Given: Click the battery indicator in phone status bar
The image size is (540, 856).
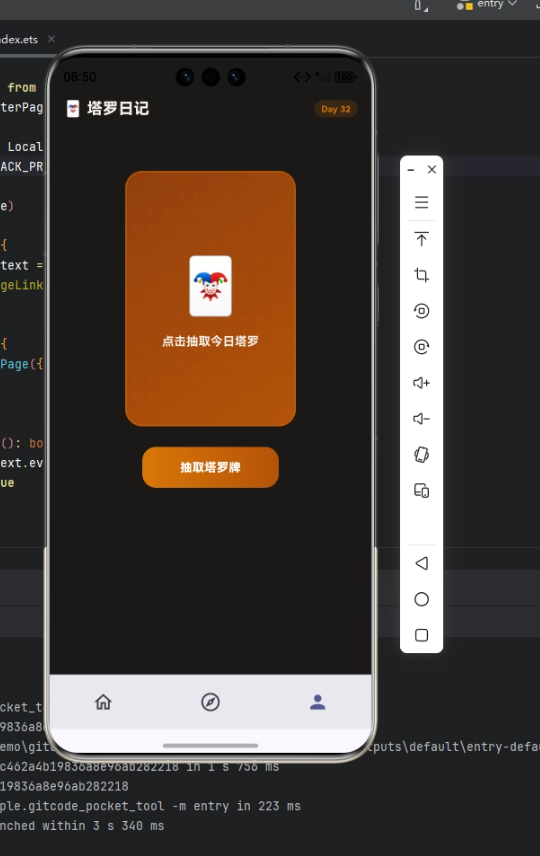Looking at the screenshot, I should 345,78.
